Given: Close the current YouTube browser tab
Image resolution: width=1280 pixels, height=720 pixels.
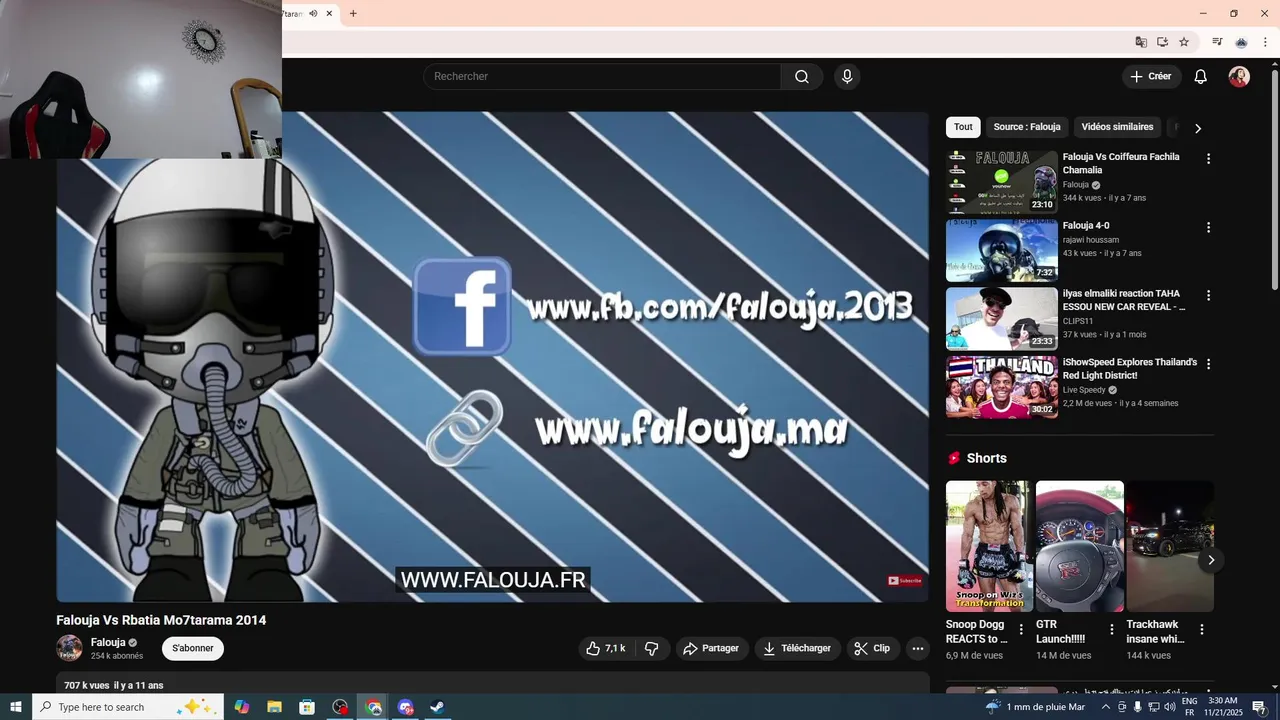Looking at the screenshot, I should click(329, 13).
